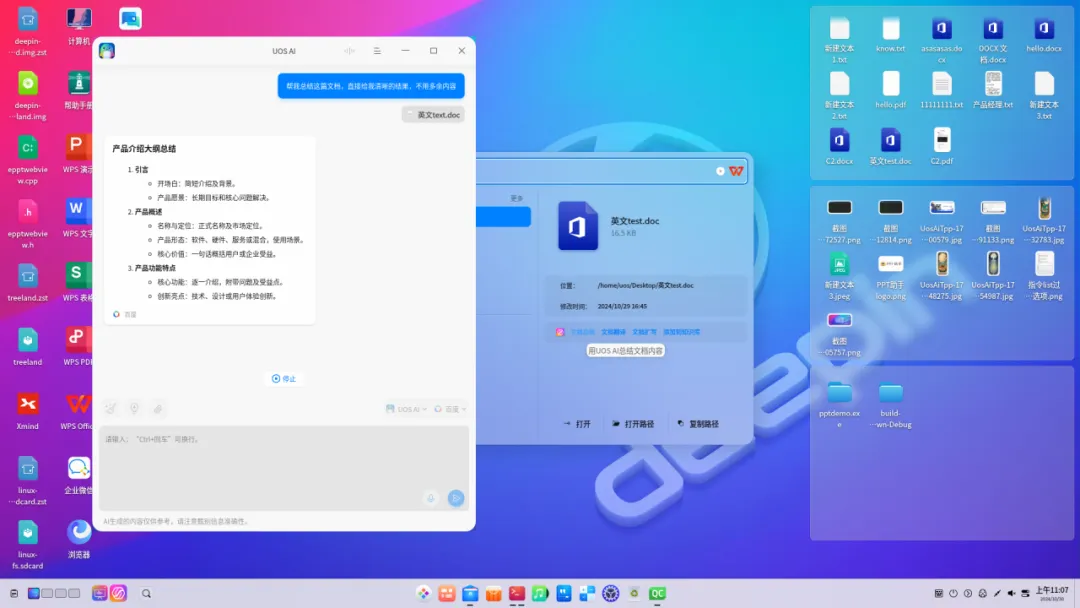Click the search magnifier in the taskbar
The height and width of the screenshot is (608, 1080).
(x=146, y=592)
